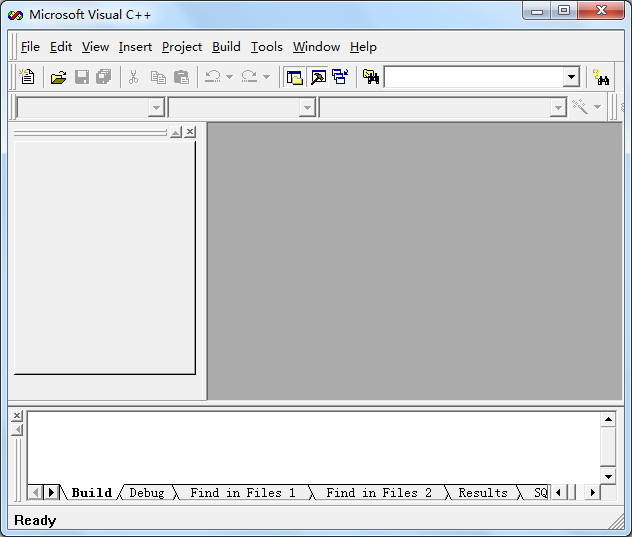The width and height of the screenshot is (632, 537).
Task: Select the Build output tab
Action: pos(91,493)
